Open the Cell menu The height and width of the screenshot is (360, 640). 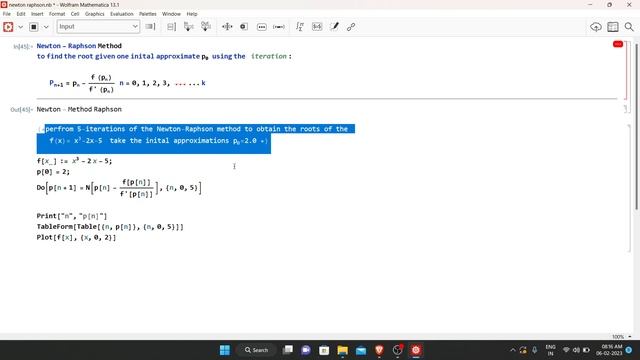(75, 14)
